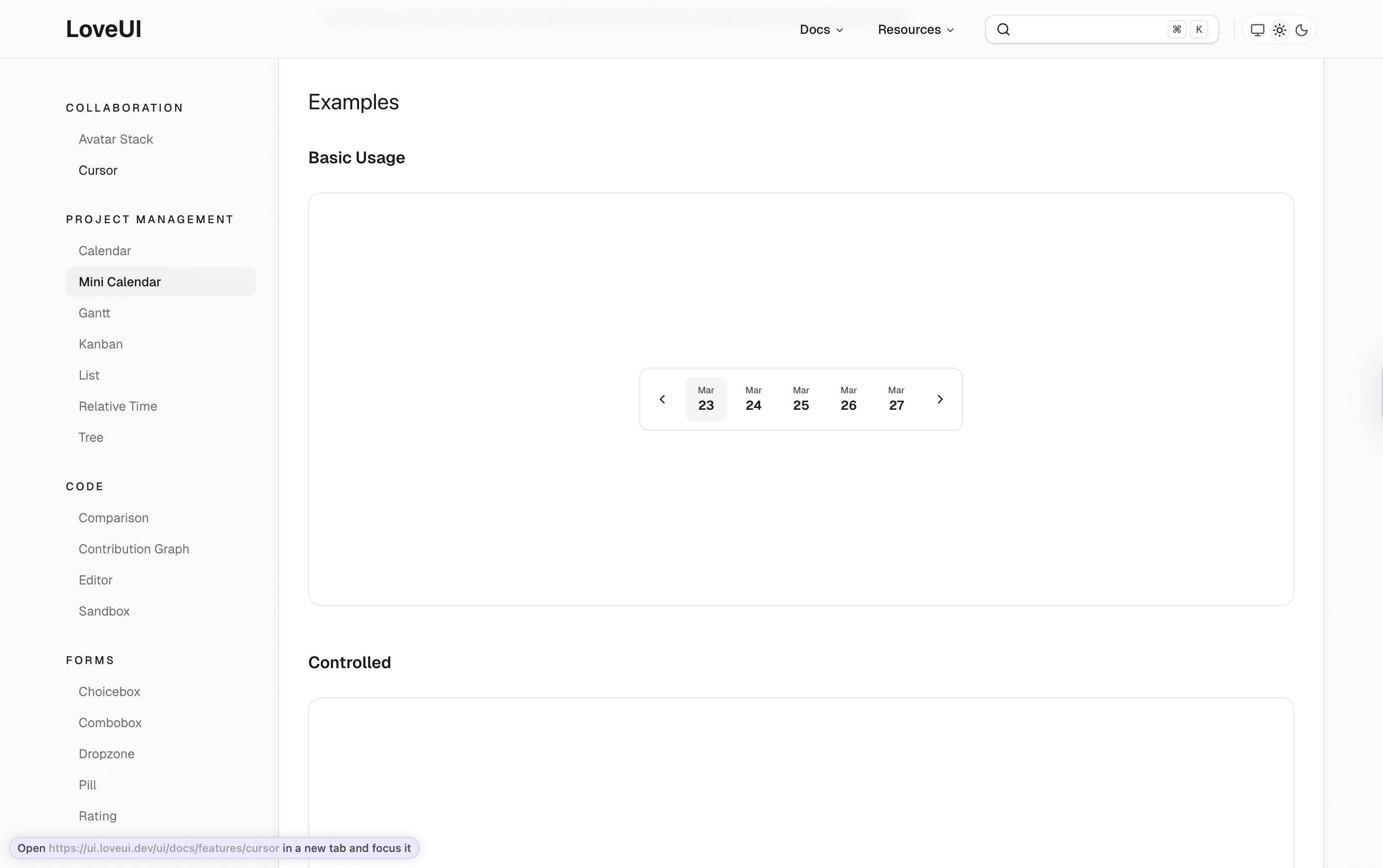Screen dimensions: 1383x868
Task: Click the command key shortcut badge
Action: pyautogui.click(x=1176, y=29)
